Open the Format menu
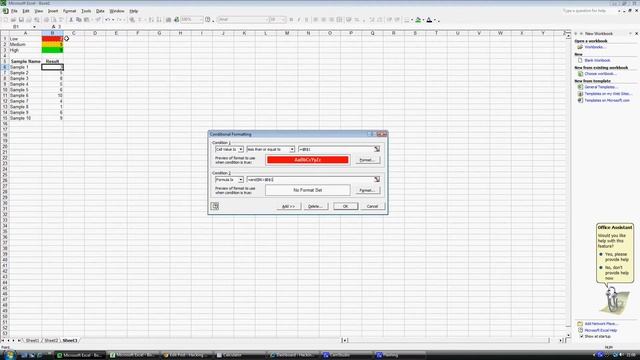Image resolution: width=640 pixels, height=360 pixels. click(69, 11)
